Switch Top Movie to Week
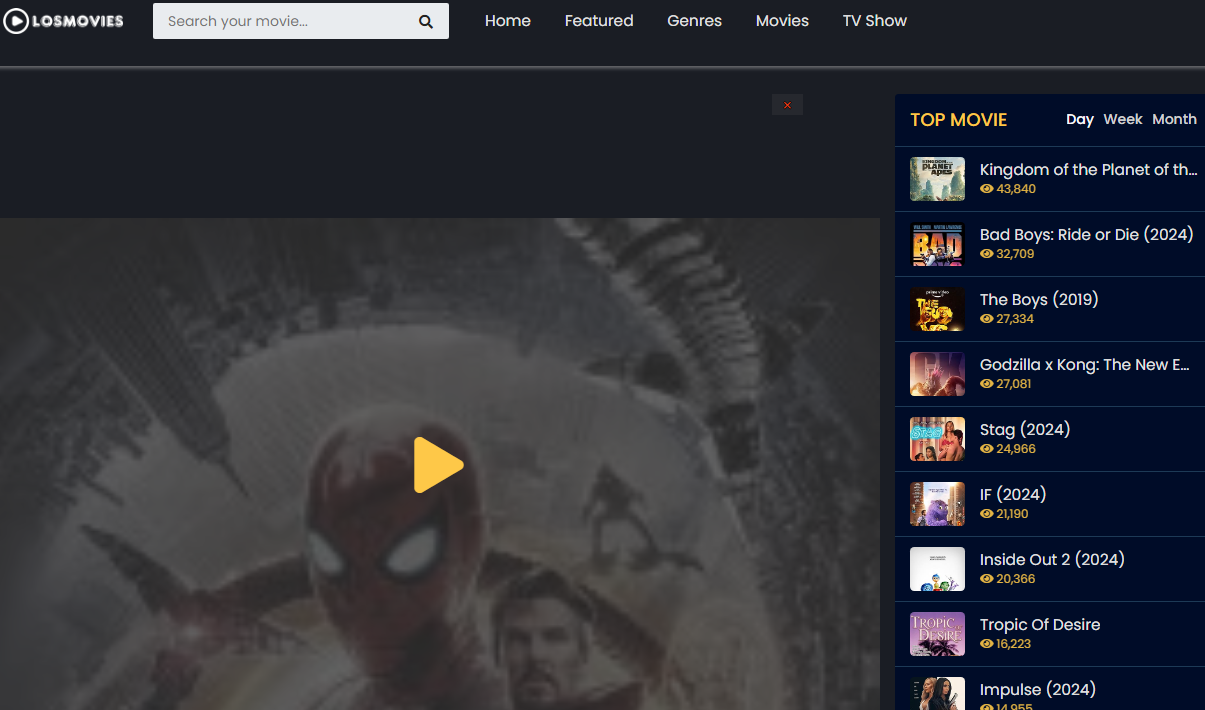Image resolution: width=1205 pixels, height=710 pixels. pyautogui.click(x=1123, y=119)
